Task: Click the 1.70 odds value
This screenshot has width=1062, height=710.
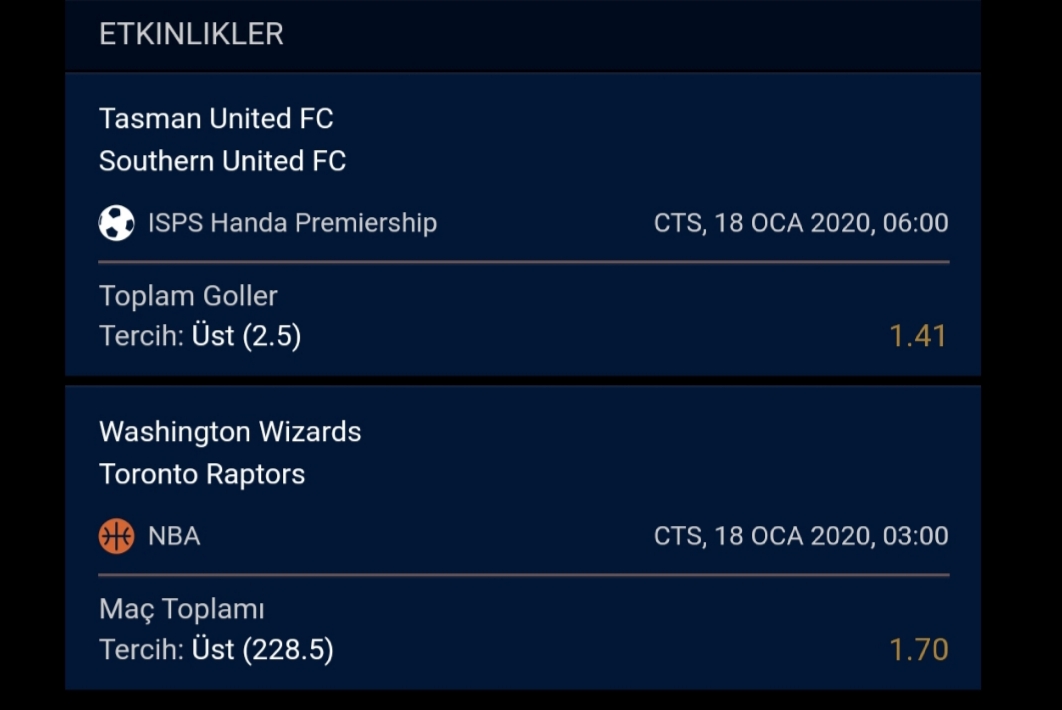Action: 918,649
